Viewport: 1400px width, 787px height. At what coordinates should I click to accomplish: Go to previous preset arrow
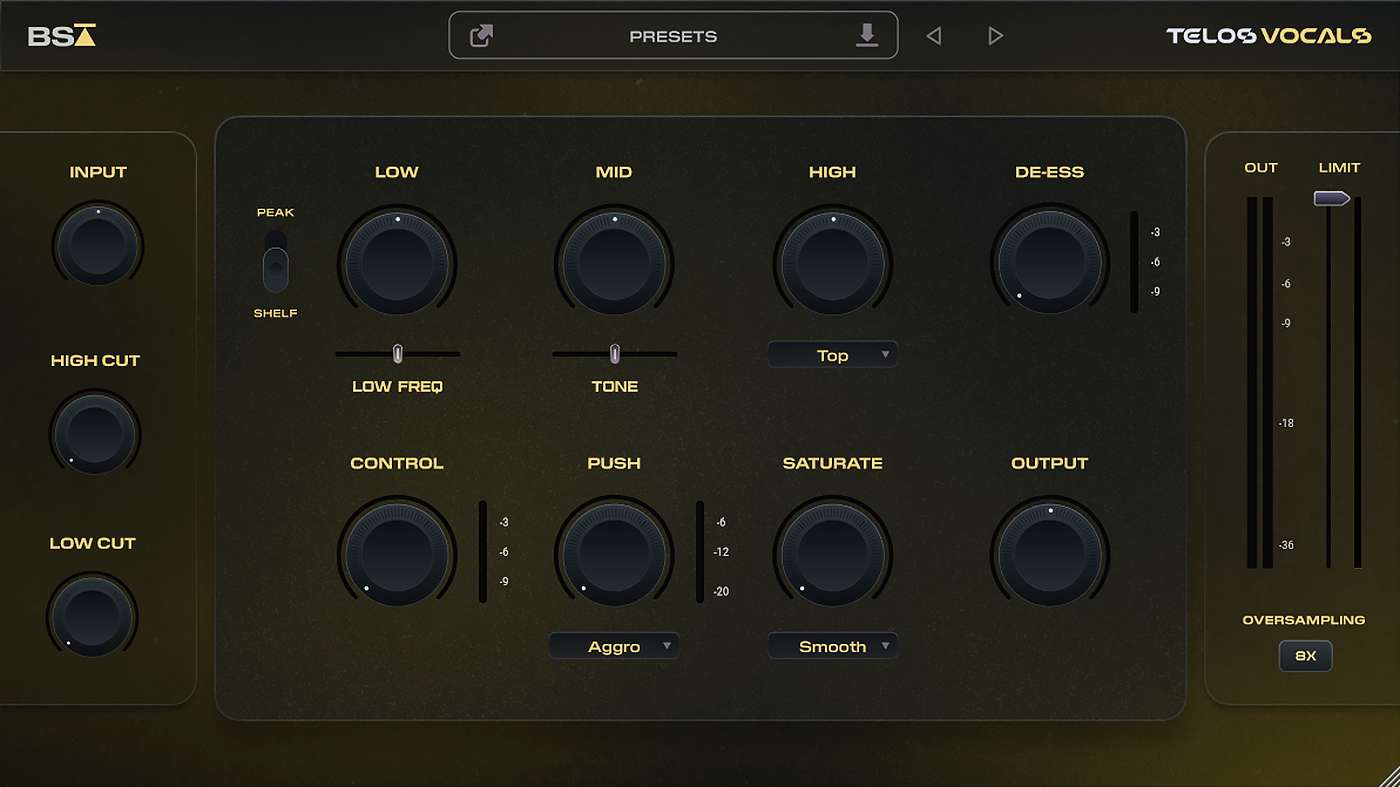coord(934,36)
